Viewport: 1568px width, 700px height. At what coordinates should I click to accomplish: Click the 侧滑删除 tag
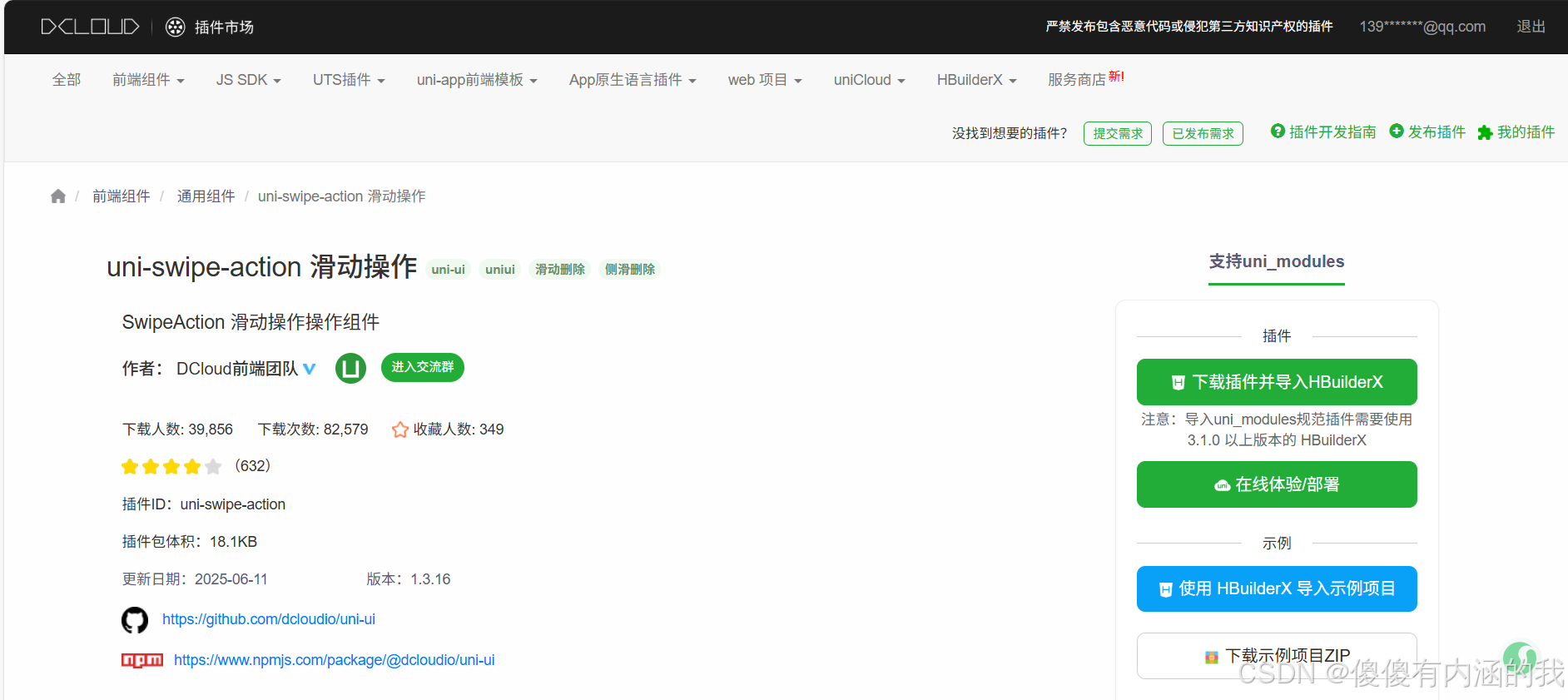point(630,270)
